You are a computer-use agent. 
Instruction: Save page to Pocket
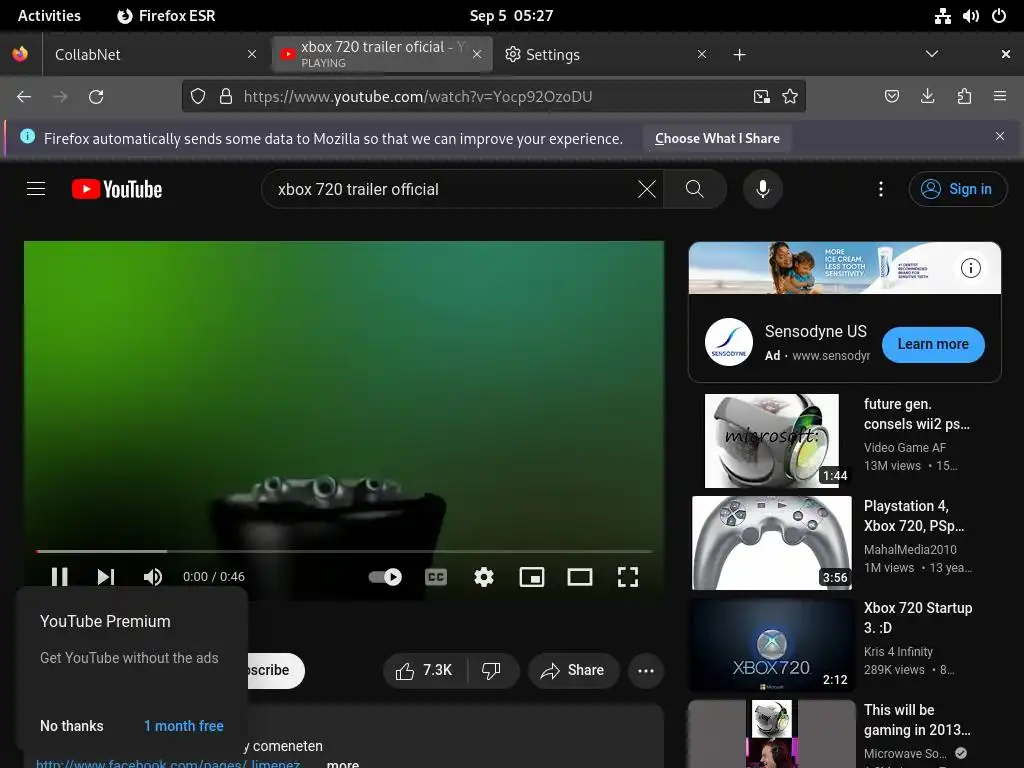[891, 97]
